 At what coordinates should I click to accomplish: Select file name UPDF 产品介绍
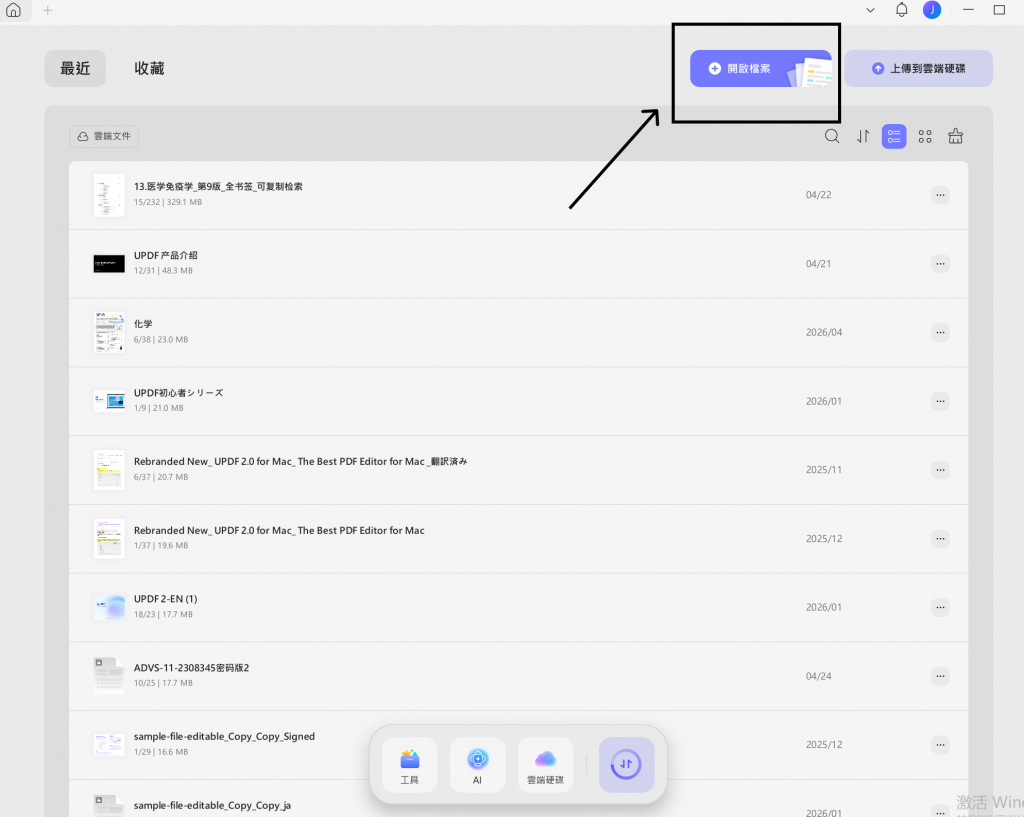point(165,255)
